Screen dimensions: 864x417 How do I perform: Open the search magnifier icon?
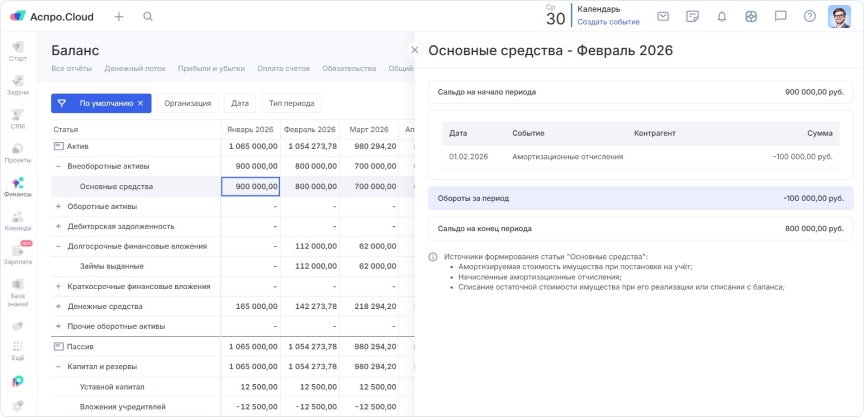[x=148, y=17]
